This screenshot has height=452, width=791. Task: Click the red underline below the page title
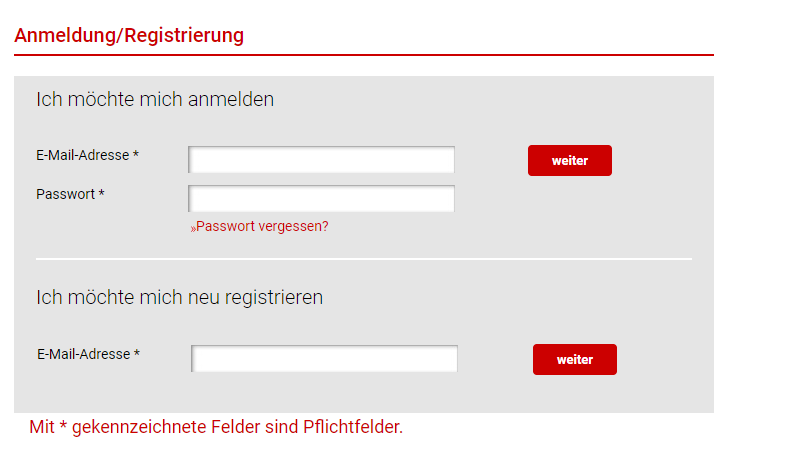364,54
